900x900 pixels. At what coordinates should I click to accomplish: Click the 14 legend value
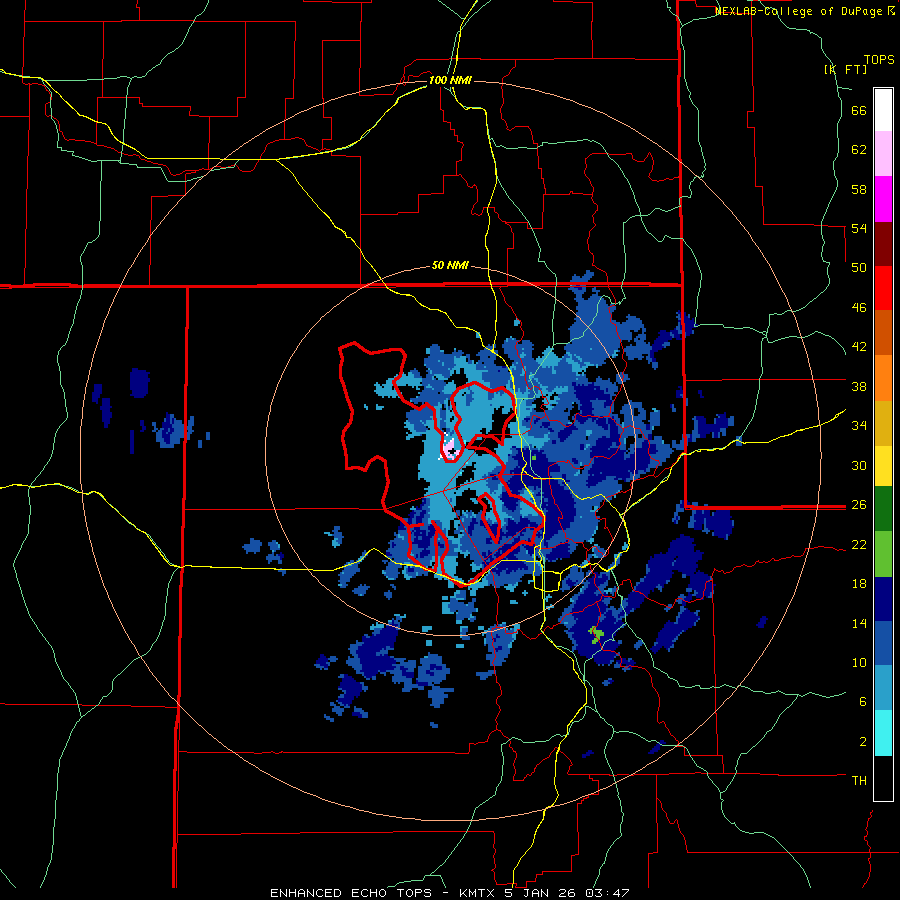pyautogui.click(x=859, y=623)
